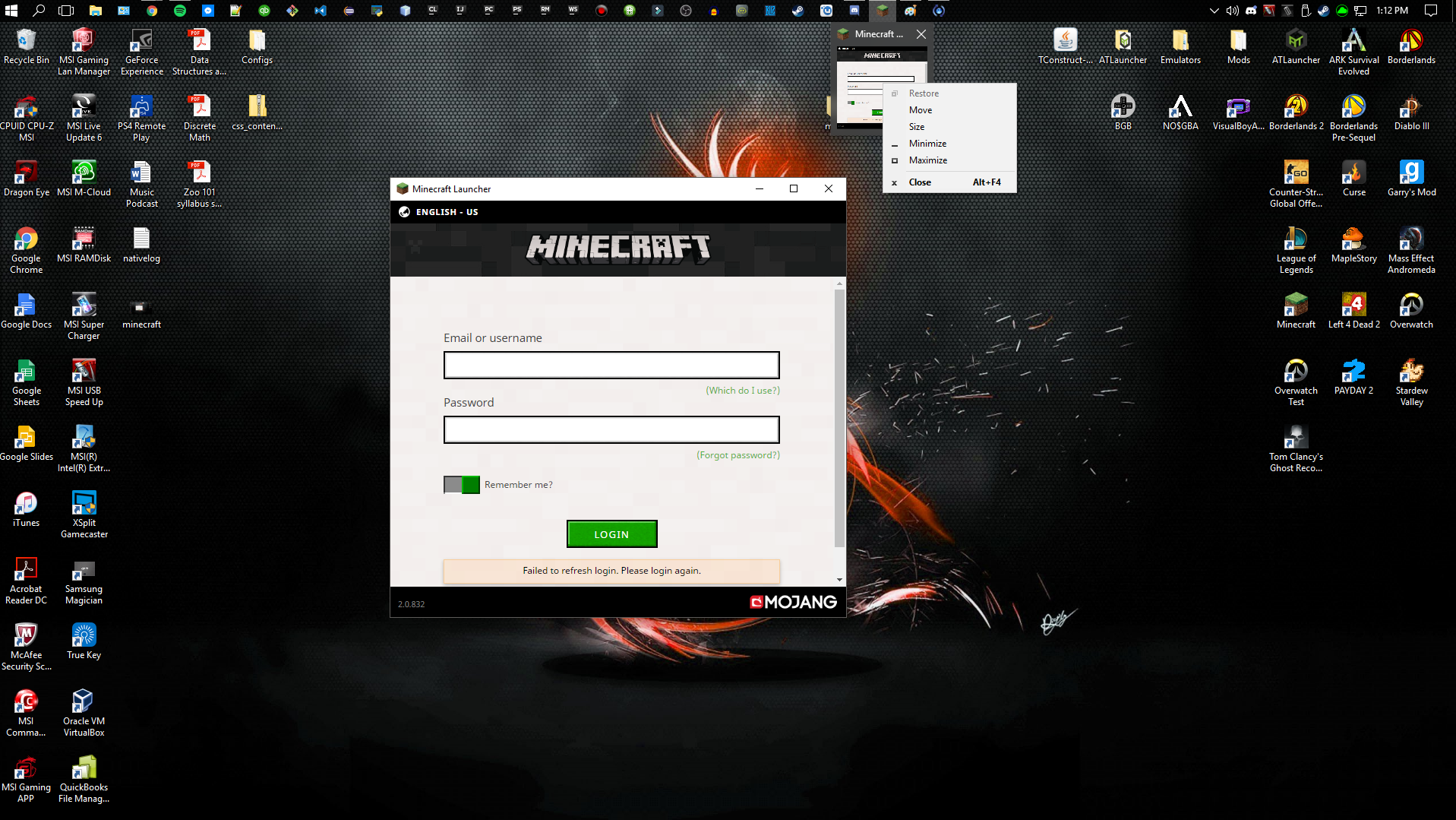Show hidden system tray icons
This screenshot has width=1456, height=820.
(1214, 11)
